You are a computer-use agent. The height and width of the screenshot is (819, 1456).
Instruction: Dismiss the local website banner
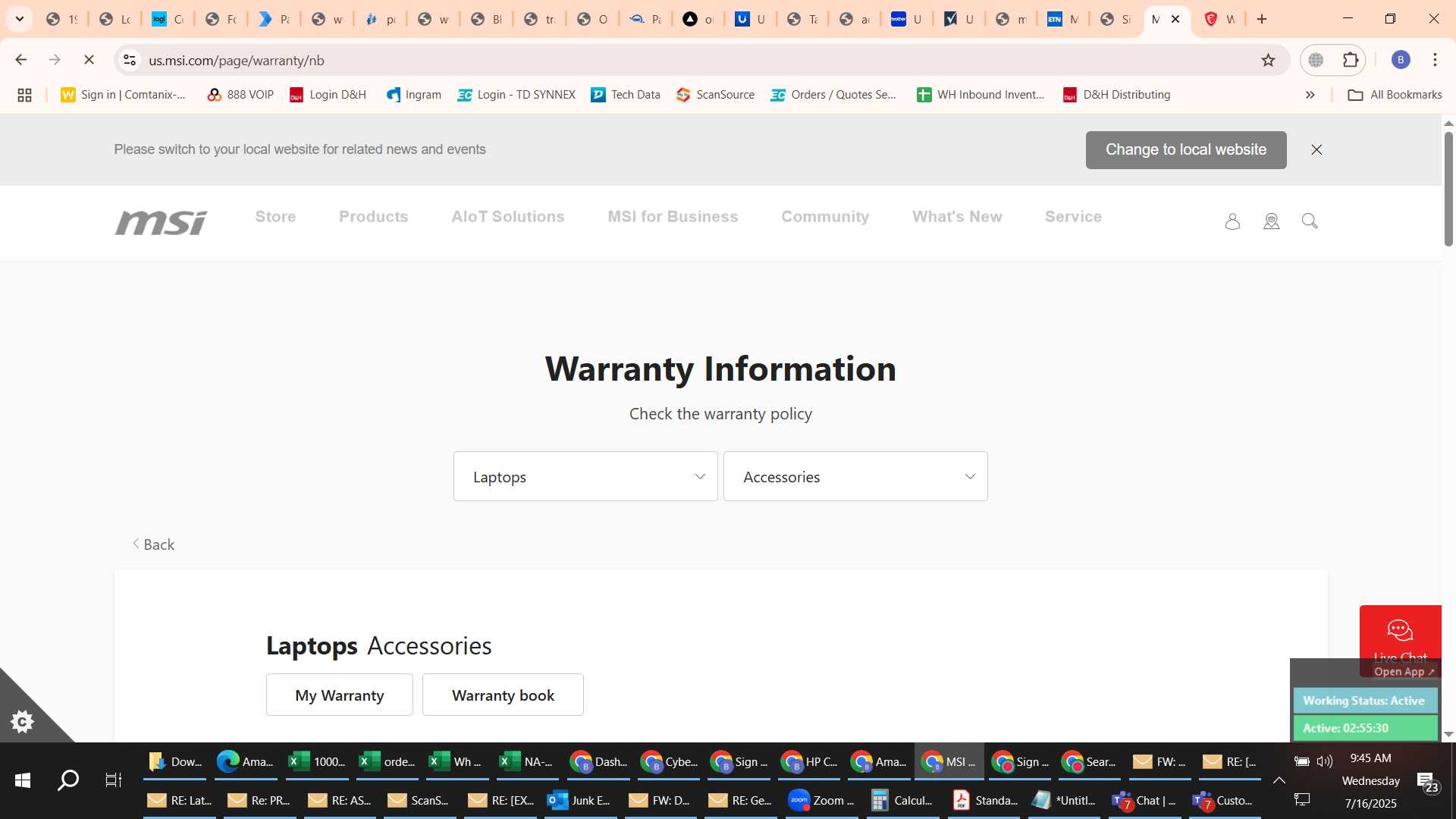1316,149
